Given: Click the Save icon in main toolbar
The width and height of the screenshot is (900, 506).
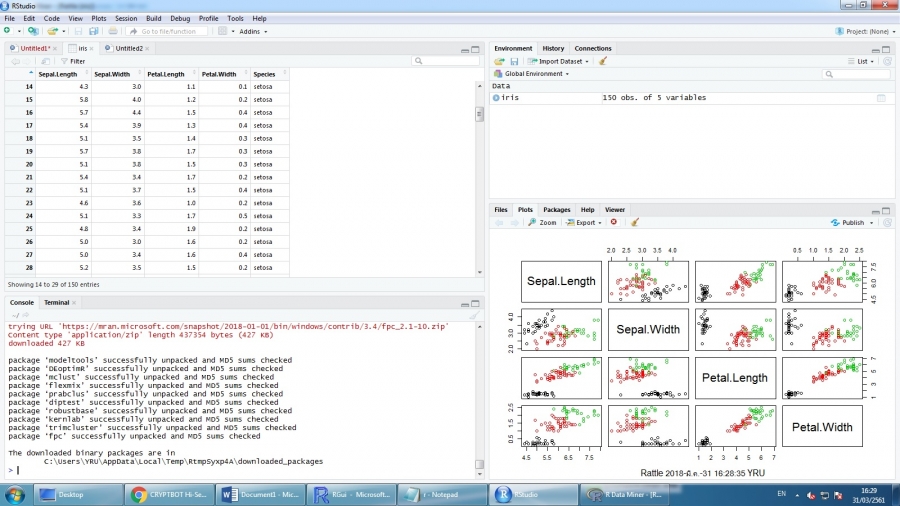Looking at the screenshot, I should click(78, 31).
